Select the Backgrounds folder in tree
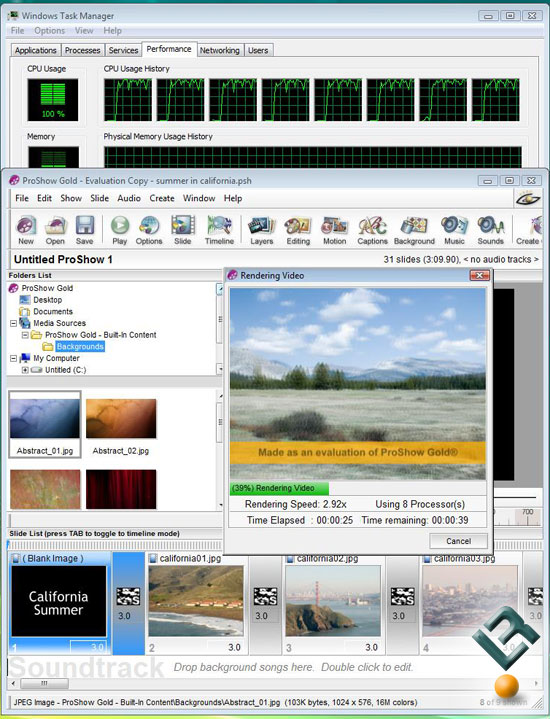550x719 pixels. tap(80, 347)
